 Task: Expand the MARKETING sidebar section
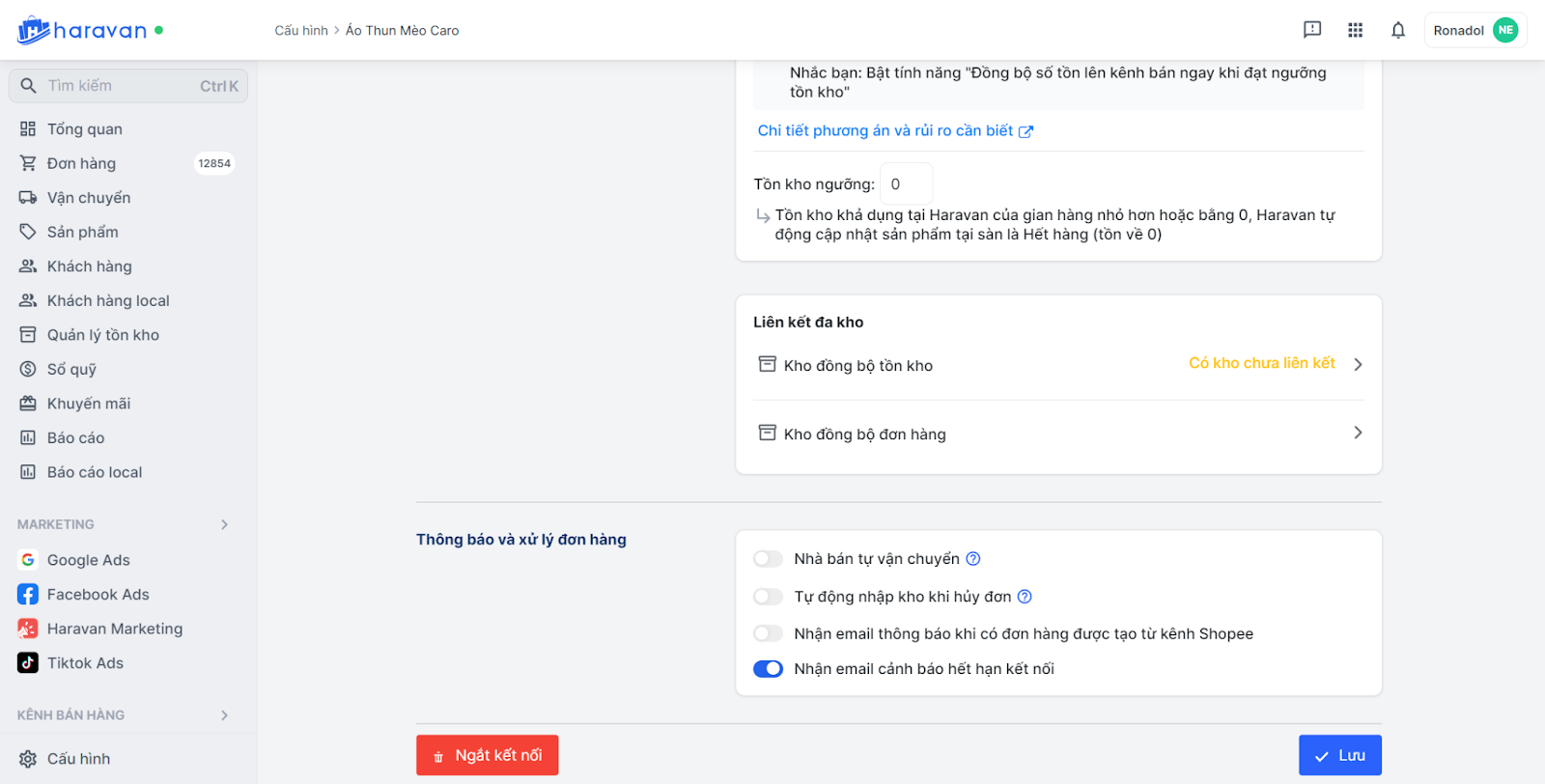pos(224,524)
